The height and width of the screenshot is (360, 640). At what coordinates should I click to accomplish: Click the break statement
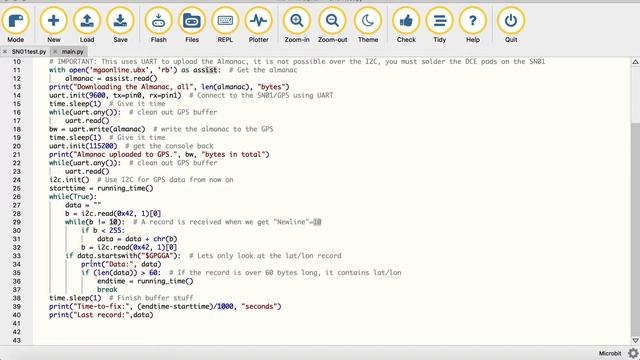[107, 290]
